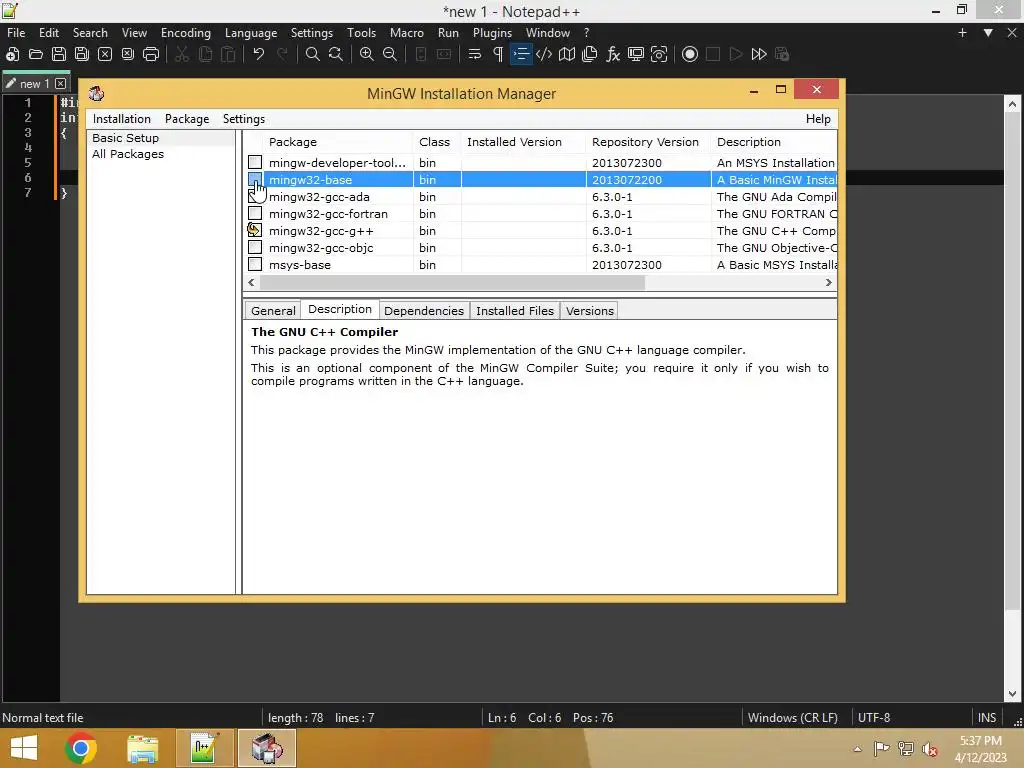Screen dimensions: 1024x768
Task: Click the Run macro multiple times icon
Action: pos(759,54)
